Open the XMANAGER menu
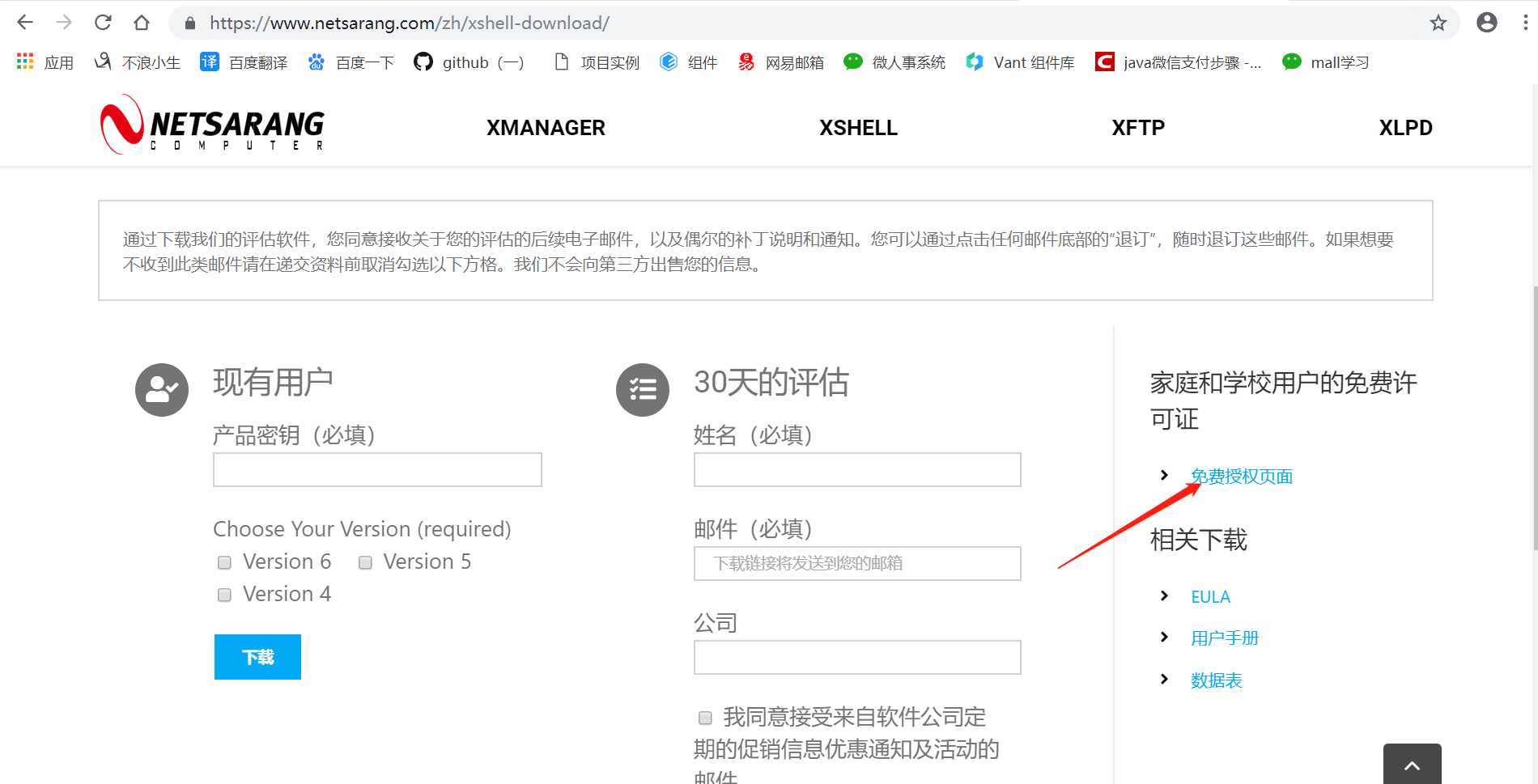1538x784 pixels. pos(546,128)
